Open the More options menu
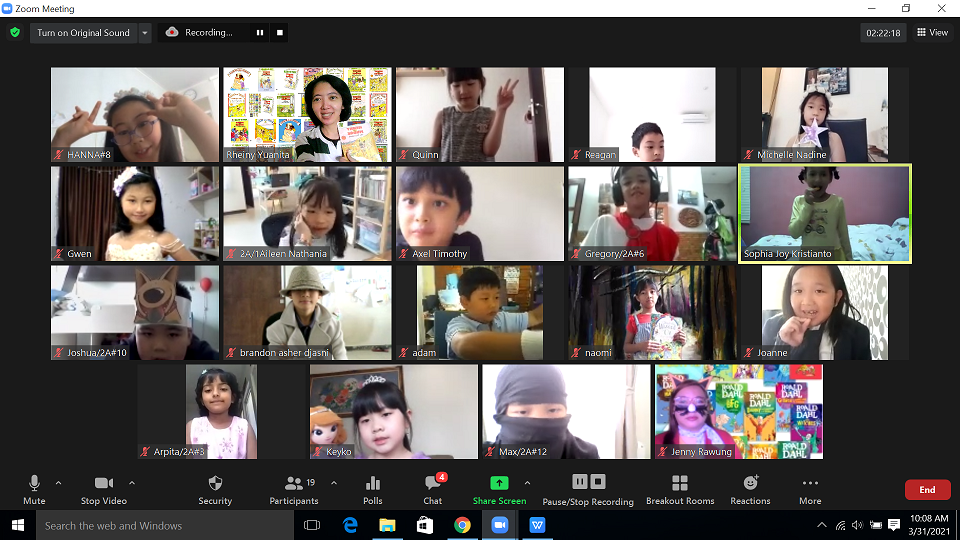The image size is (960, 540). [810, 484]
